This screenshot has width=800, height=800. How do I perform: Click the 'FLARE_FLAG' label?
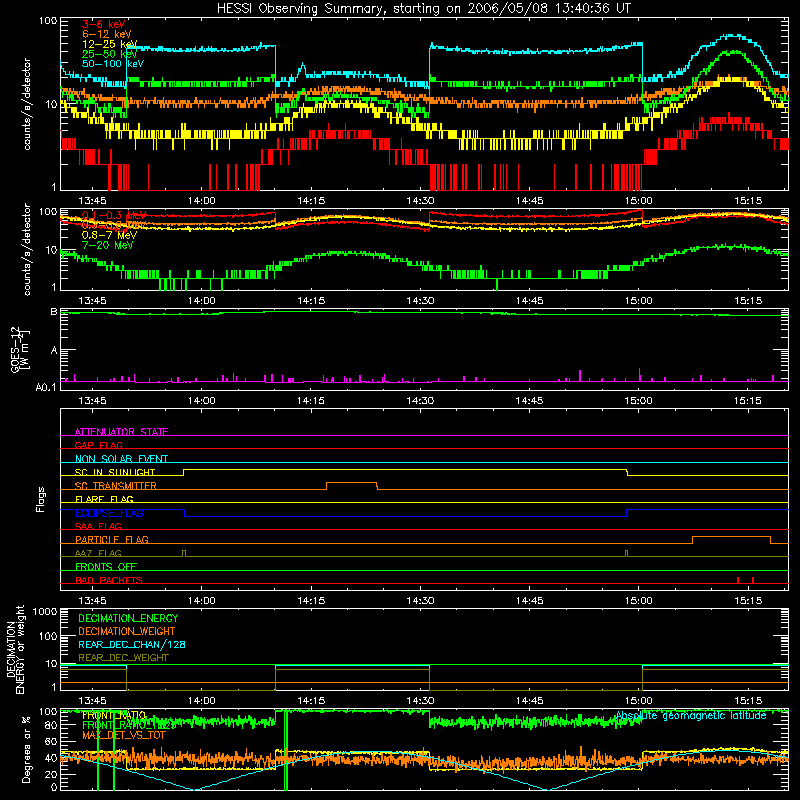click(104, 499)
